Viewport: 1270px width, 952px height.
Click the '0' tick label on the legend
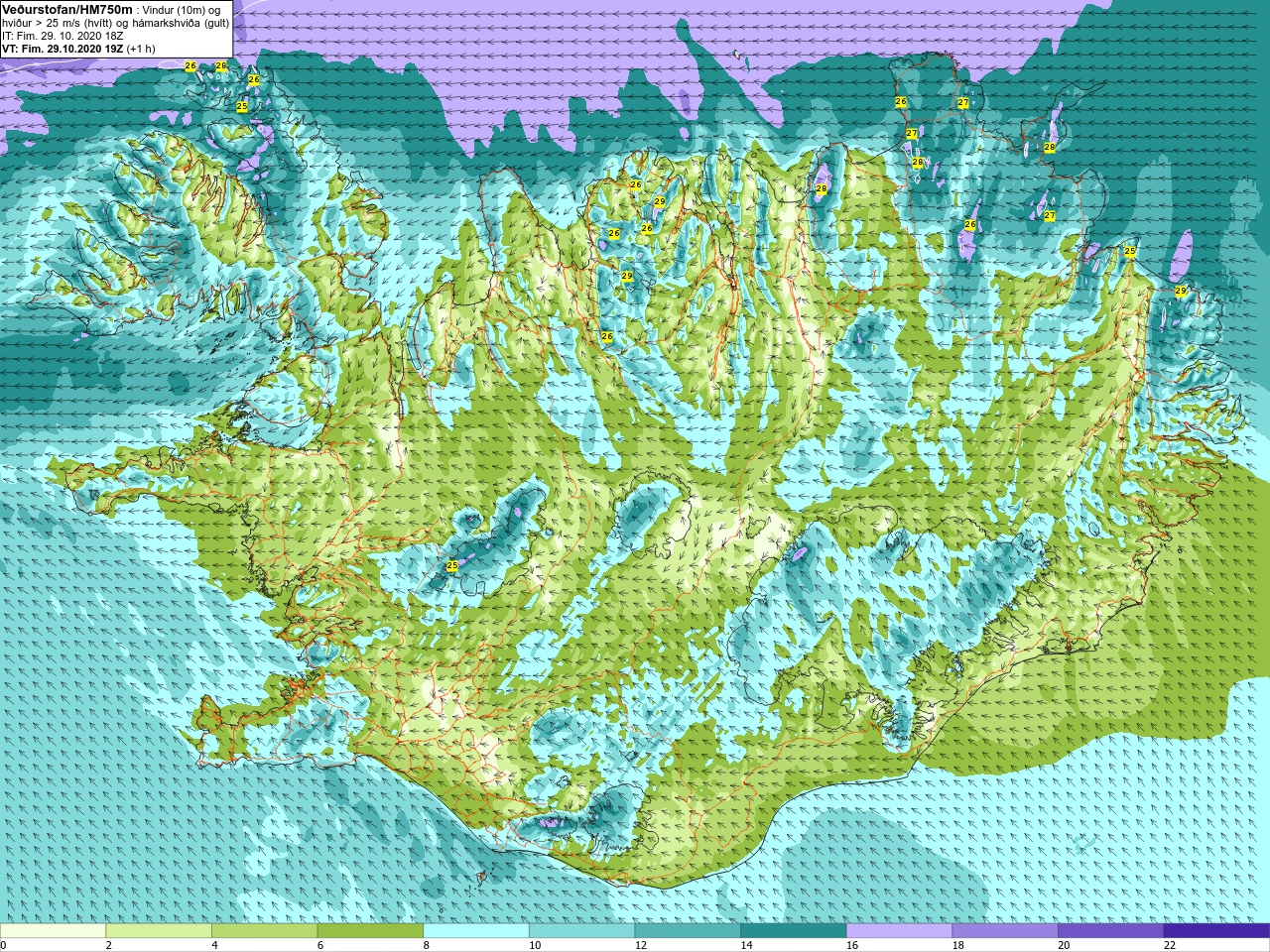3,945
